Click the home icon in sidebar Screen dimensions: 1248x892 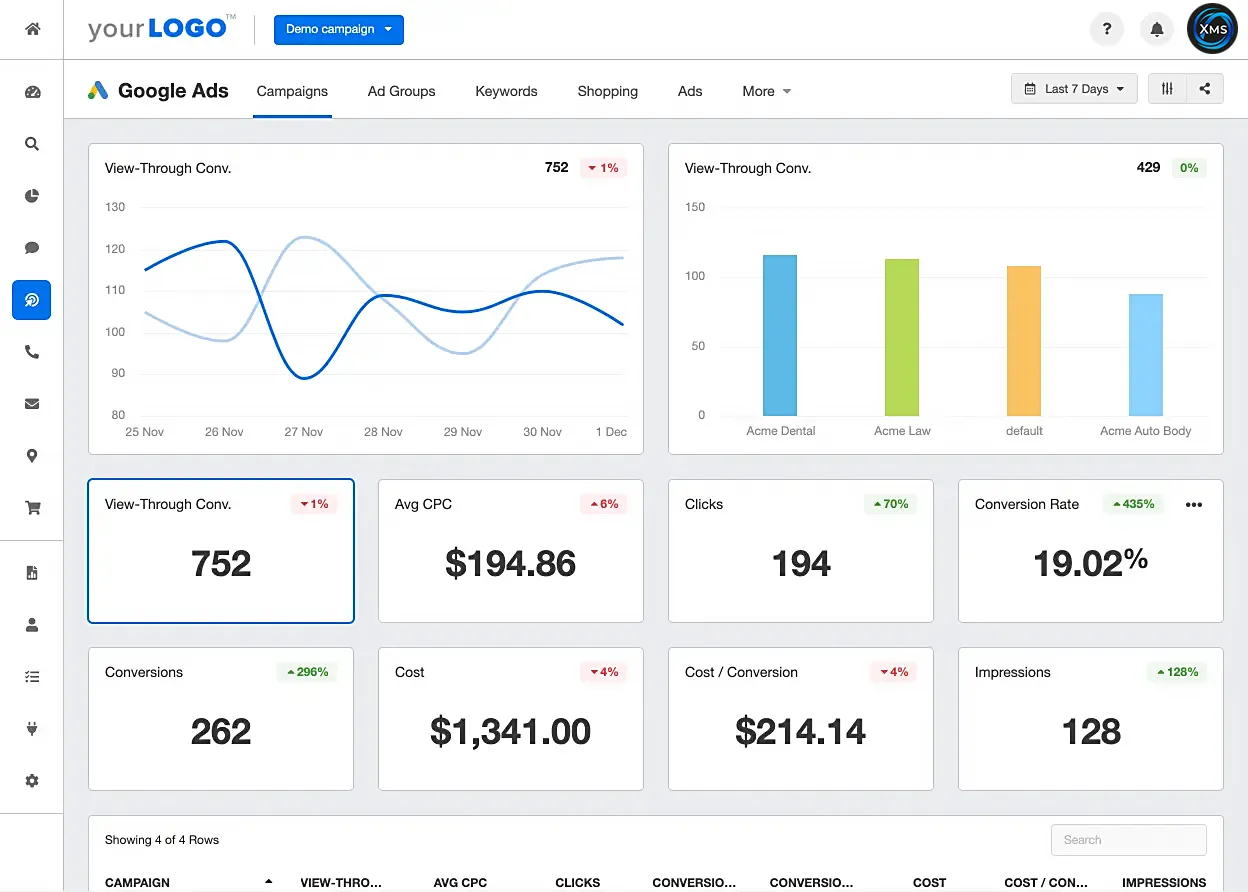pos(32,29)
